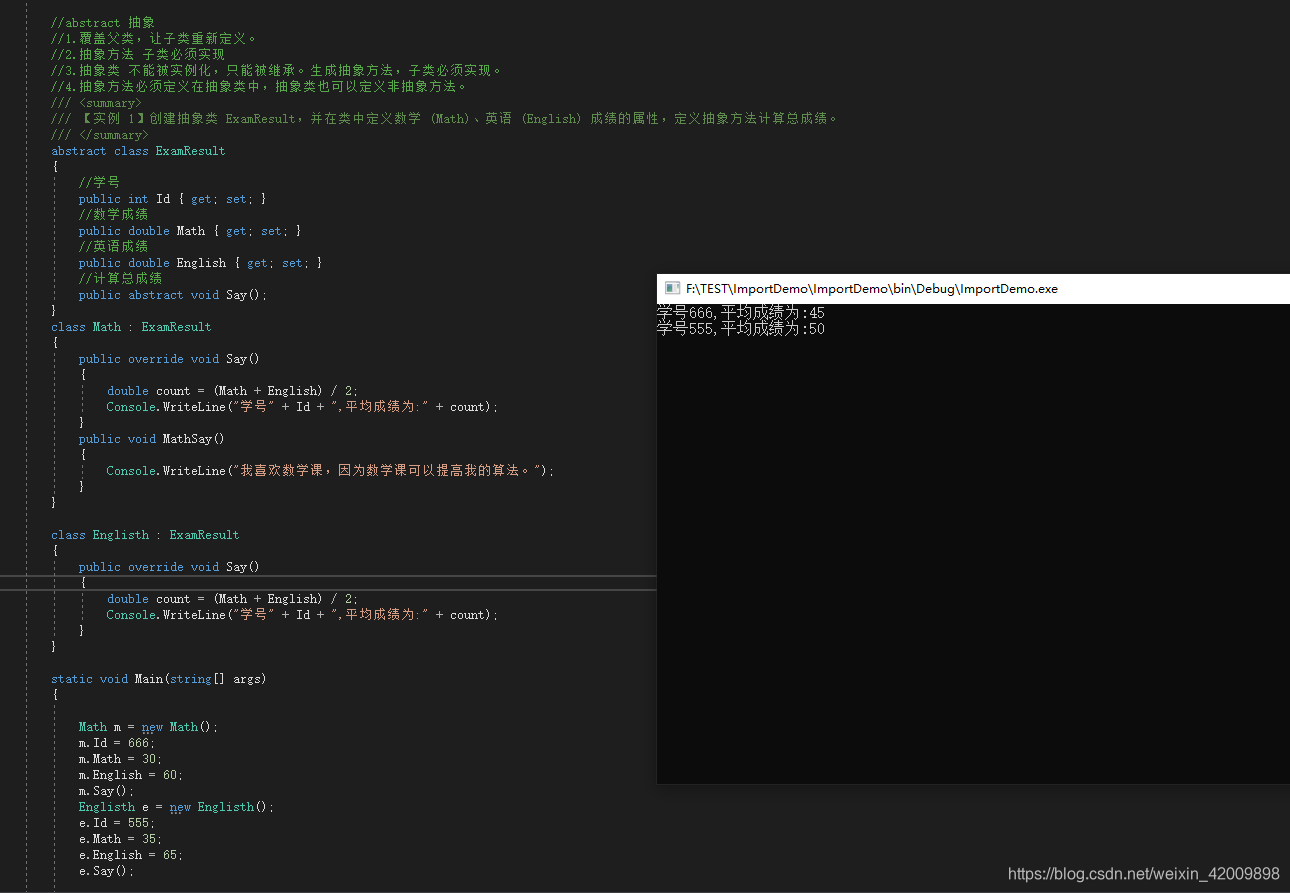Click override Say() inside class Englisth
The width and height of the screenshot is (1290, 893).
(169, 566)
